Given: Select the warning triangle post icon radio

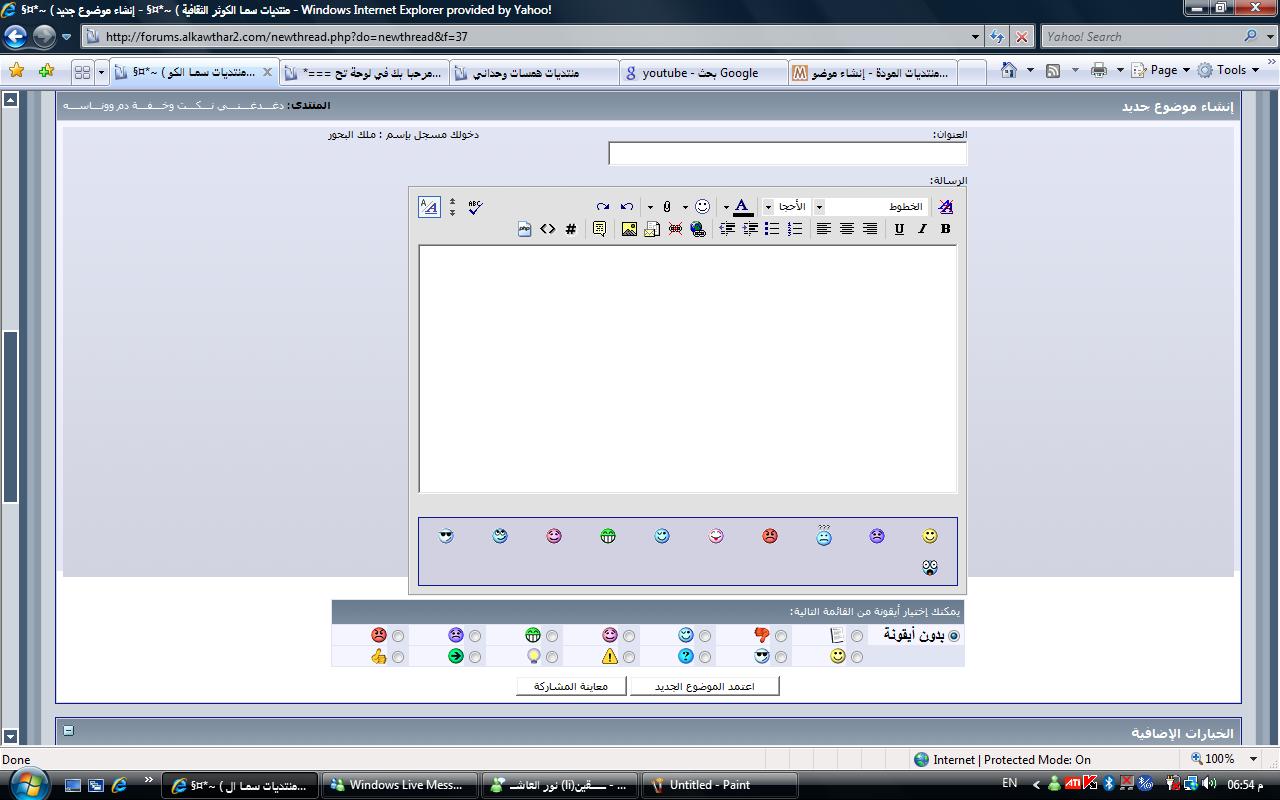Looking at the screenshot, I should (629, 657).
